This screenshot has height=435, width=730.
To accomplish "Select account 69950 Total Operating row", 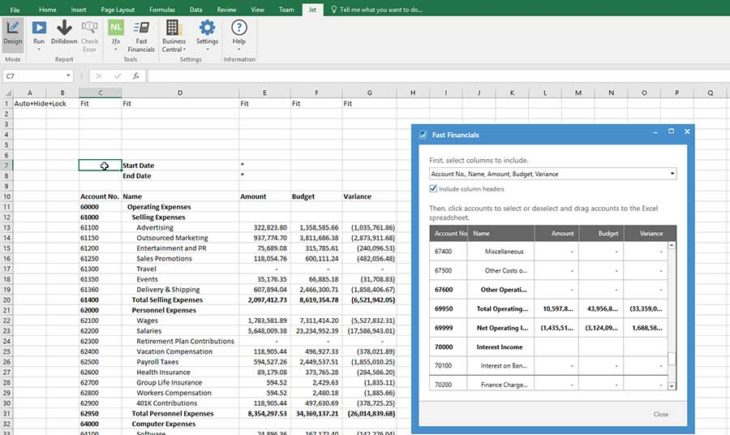I will pyautogui.click(x=548, y=309).
